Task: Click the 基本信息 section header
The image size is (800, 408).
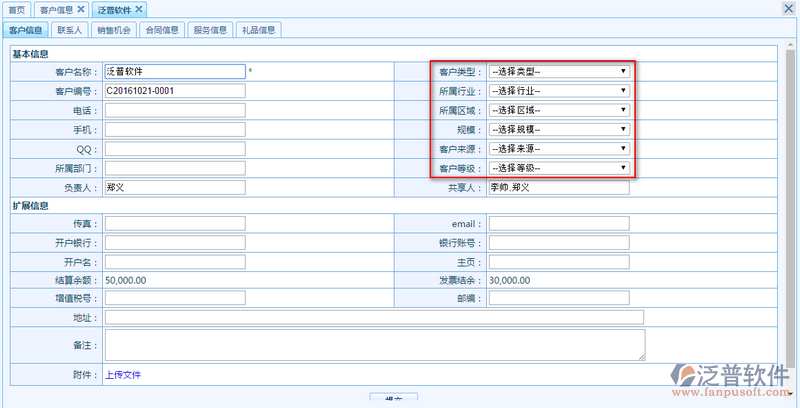Action: pyautogui.click(x=31, y=54)
